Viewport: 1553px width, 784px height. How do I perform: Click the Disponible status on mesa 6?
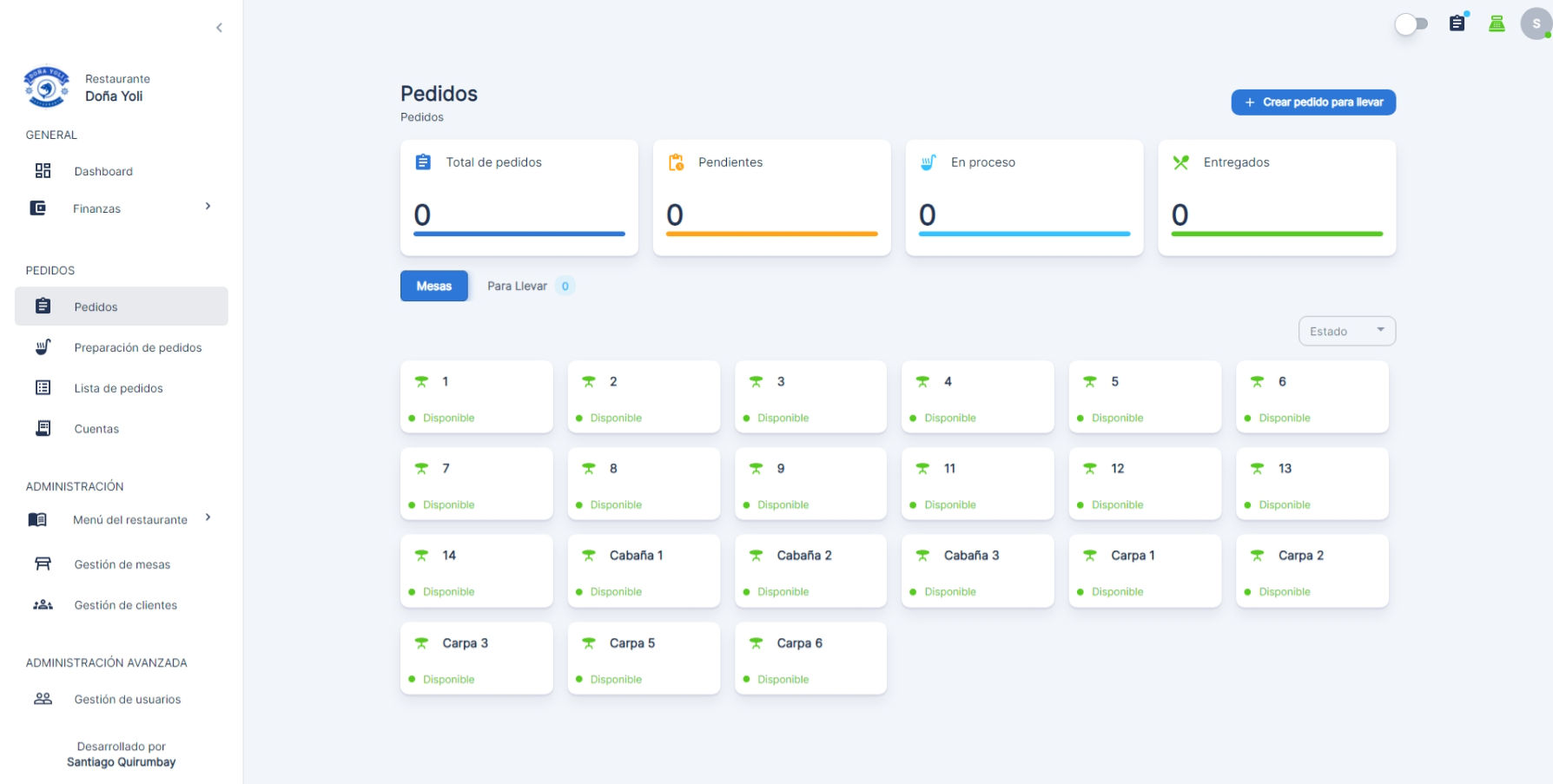[1284, 418]
